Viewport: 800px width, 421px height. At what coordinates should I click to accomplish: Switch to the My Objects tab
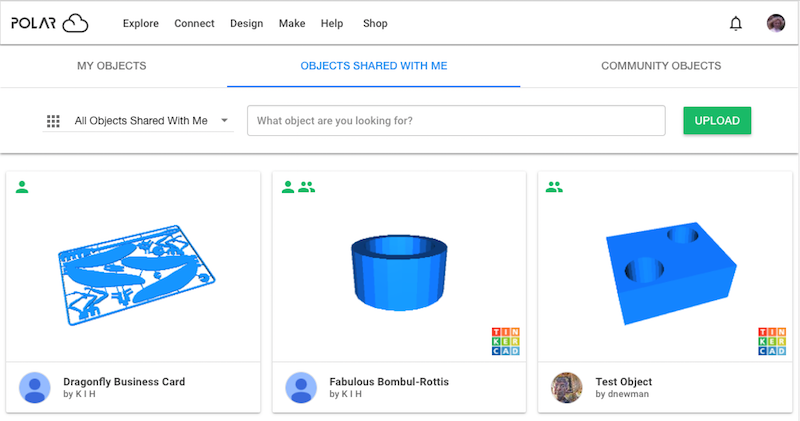tap(112, 66)
